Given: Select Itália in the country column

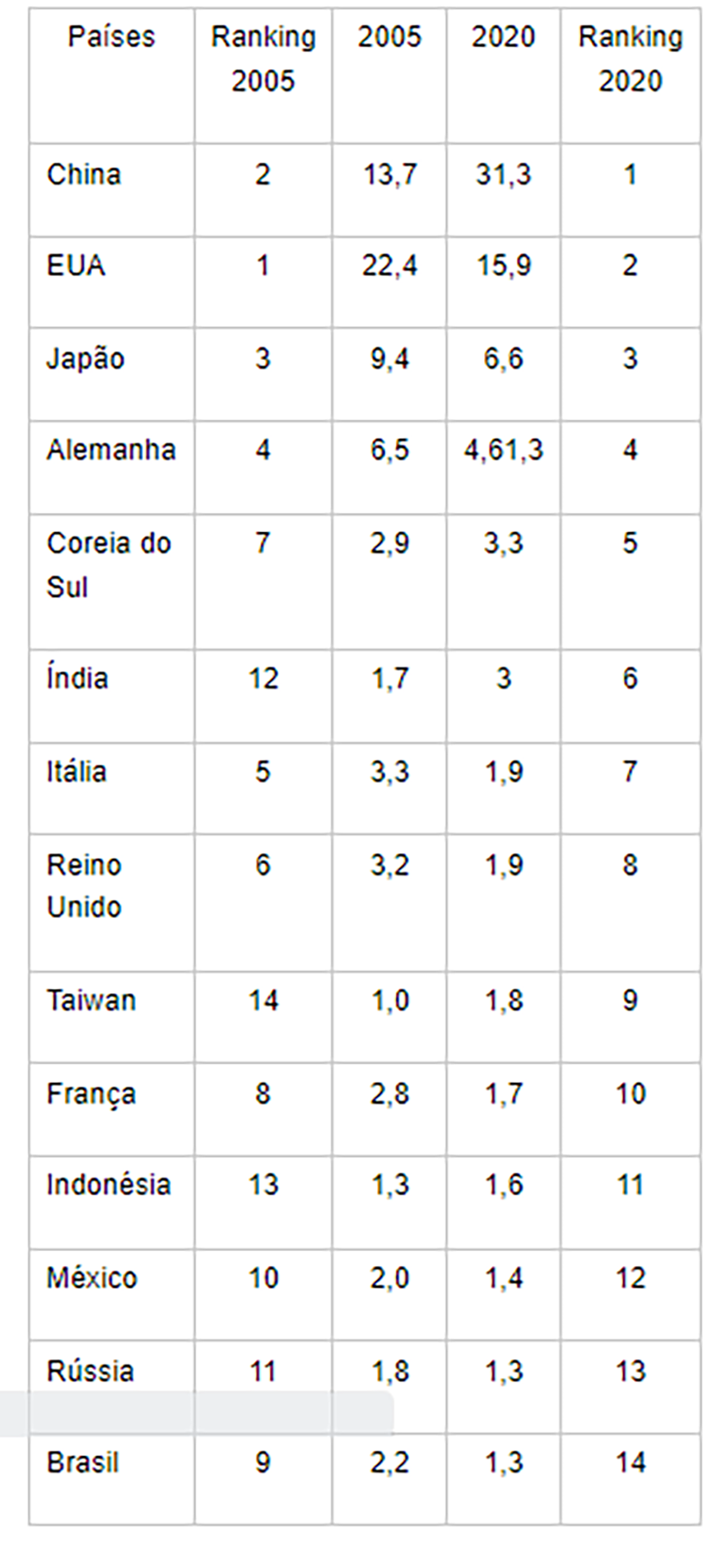Looking at the screenshot, I should coord(77,771).
